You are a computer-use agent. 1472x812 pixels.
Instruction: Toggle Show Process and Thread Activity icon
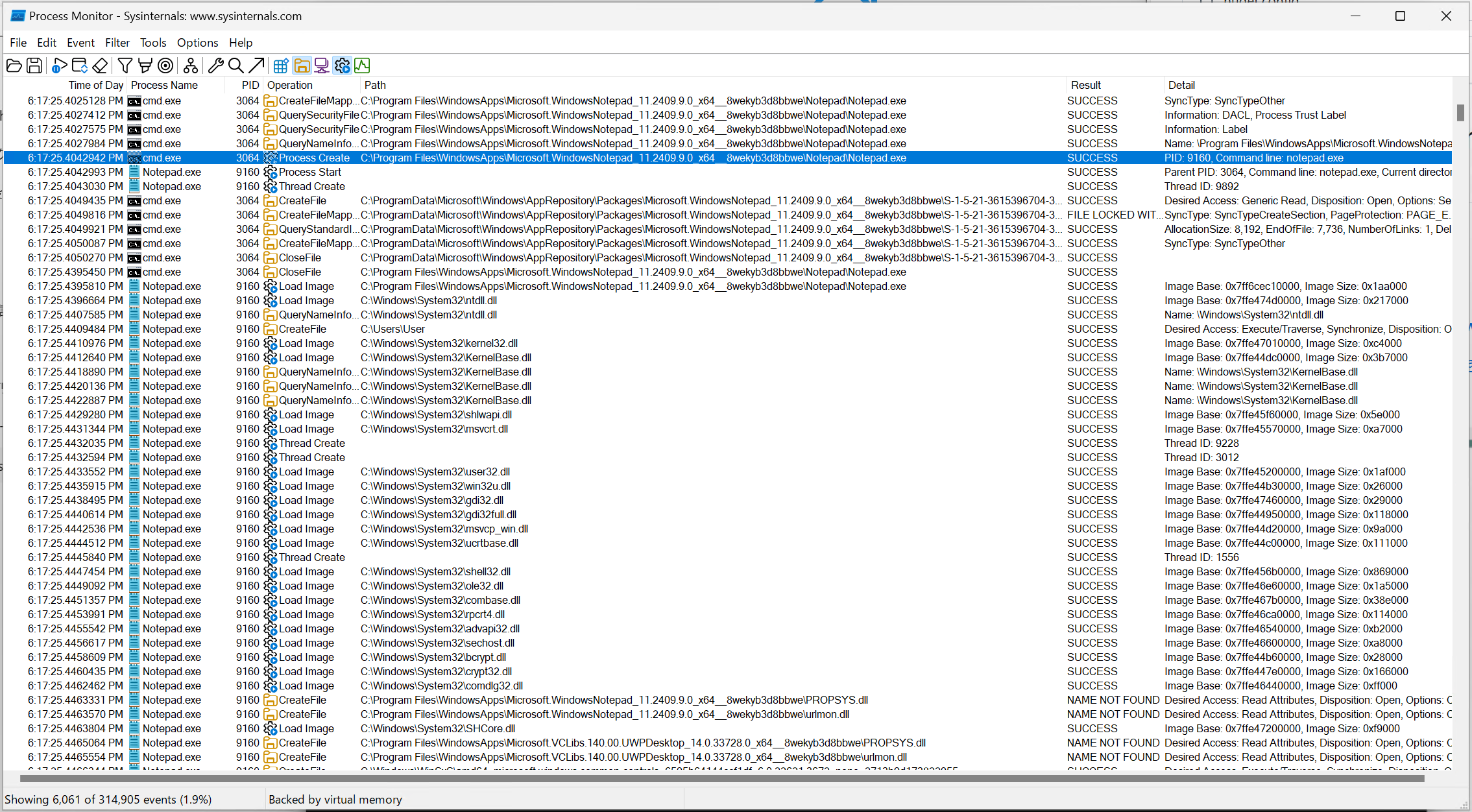click(x=342, y=66)
